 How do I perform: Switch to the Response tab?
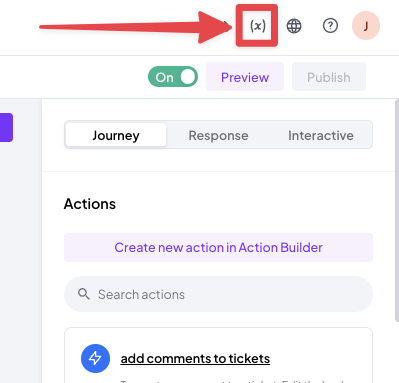pos(218,135)
